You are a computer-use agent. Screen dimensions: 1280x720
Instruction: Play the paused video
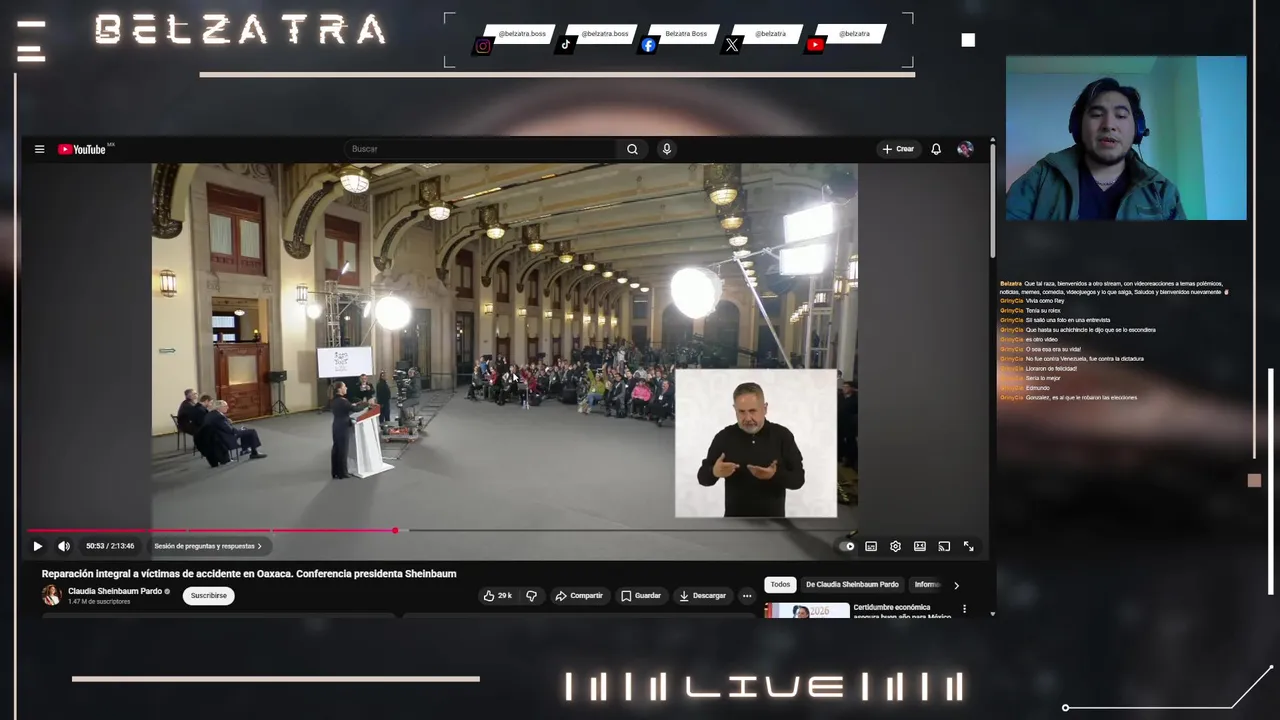[37, 546]
